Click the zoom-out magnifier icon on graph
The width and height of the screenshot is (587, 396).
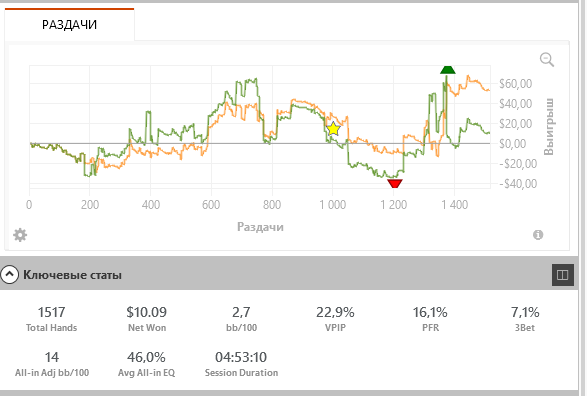tap(547, 60)
